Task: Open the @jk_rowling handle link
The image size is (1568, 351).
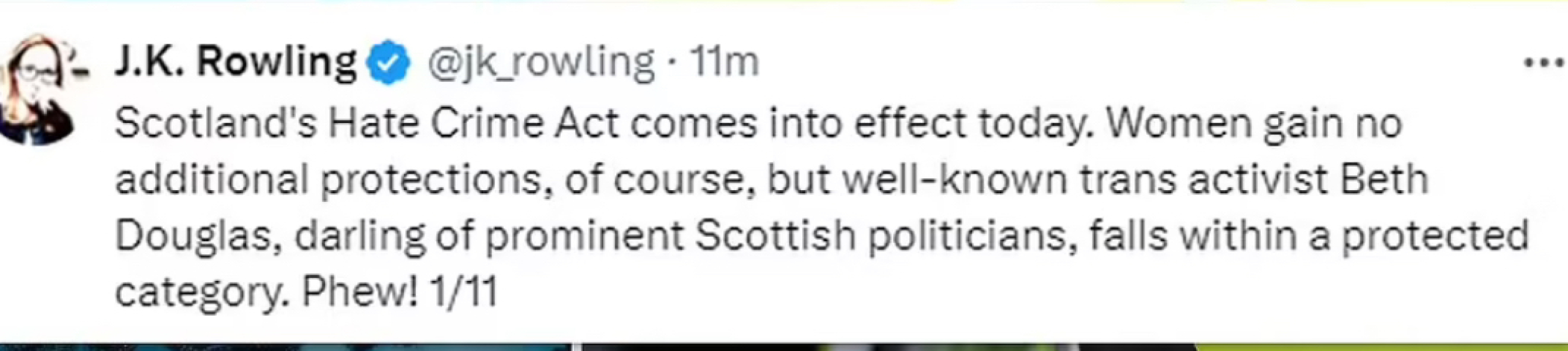Action: [542, 63]
